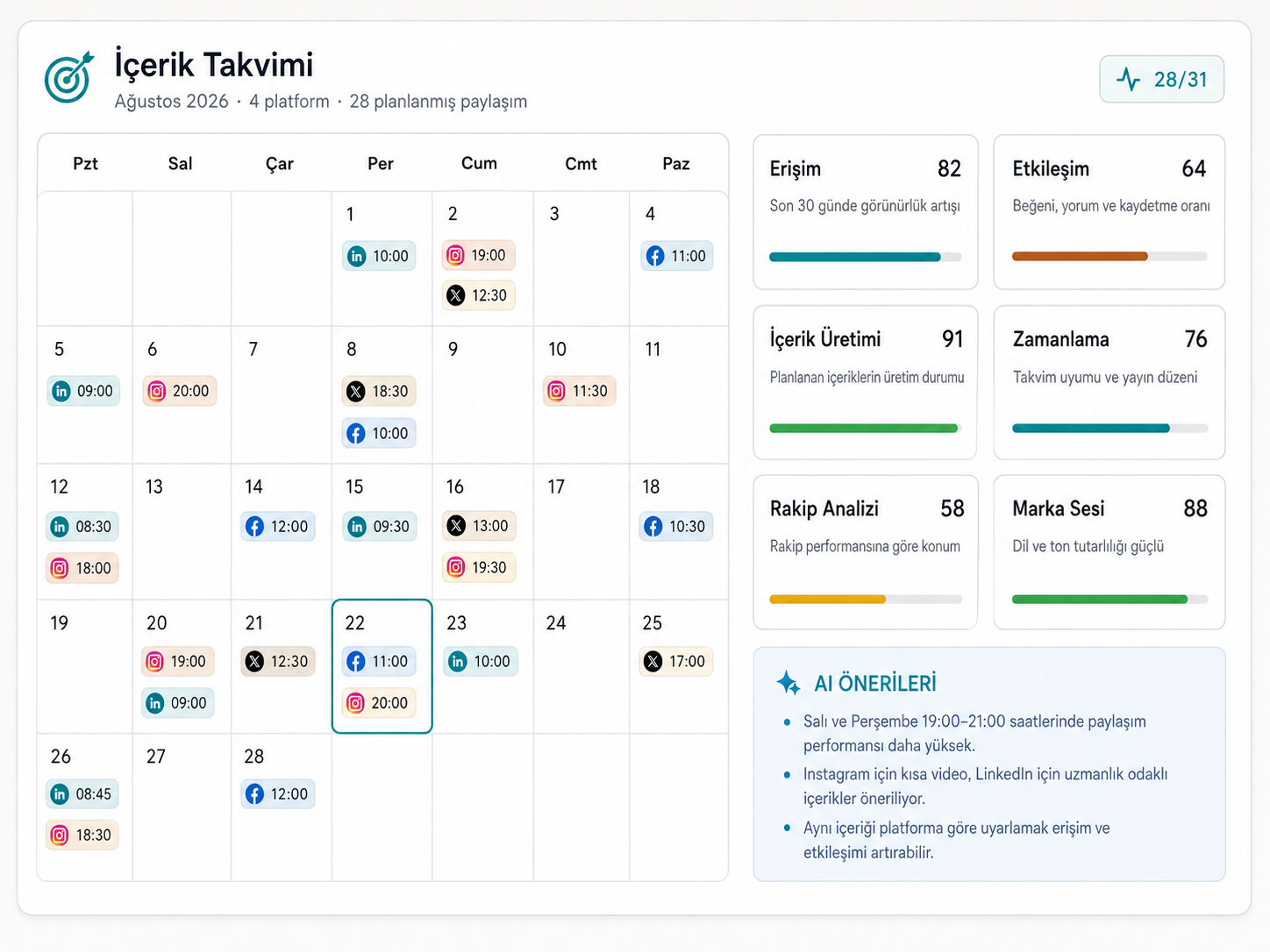Open the 09:00 LinkedIn post on day 20
Viewport: 1270px width, 952px height.
(x=177, y=703)
